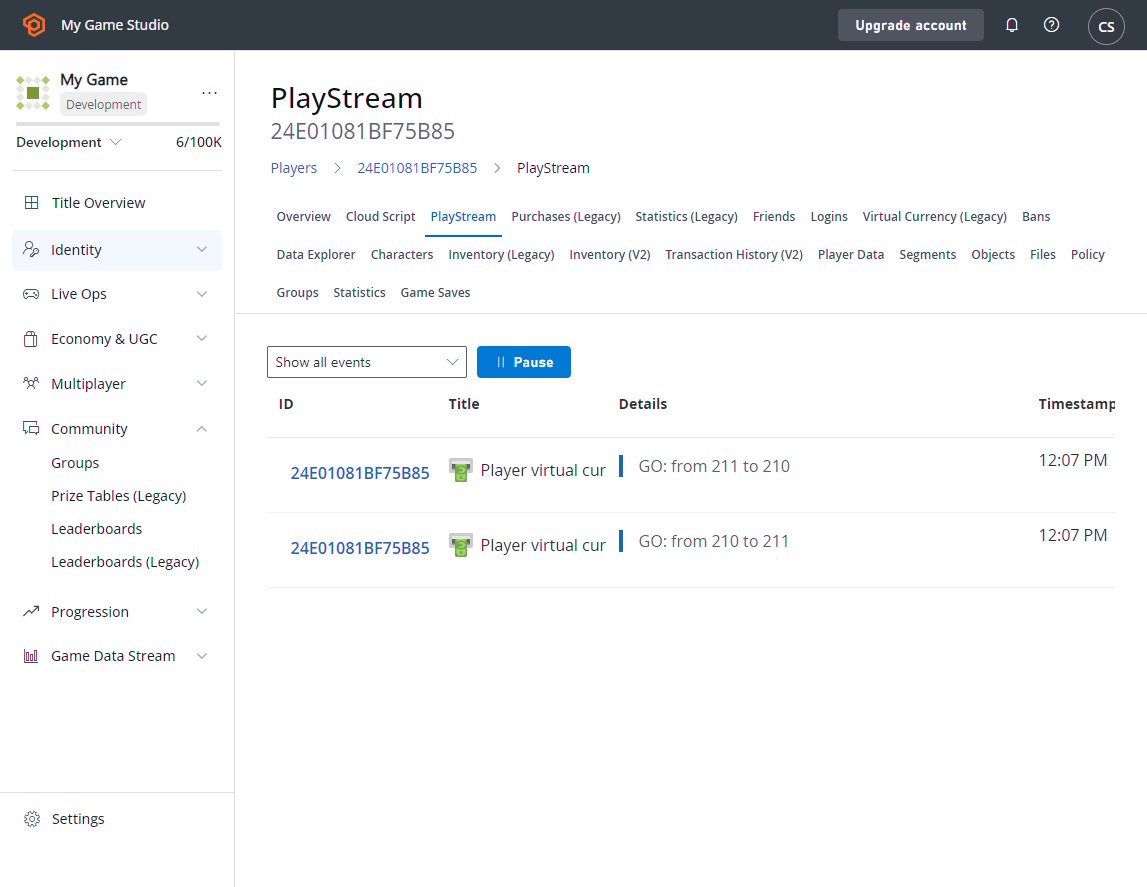Open the Logins tab
The image size is (1147, 887).
coord(829,216)
